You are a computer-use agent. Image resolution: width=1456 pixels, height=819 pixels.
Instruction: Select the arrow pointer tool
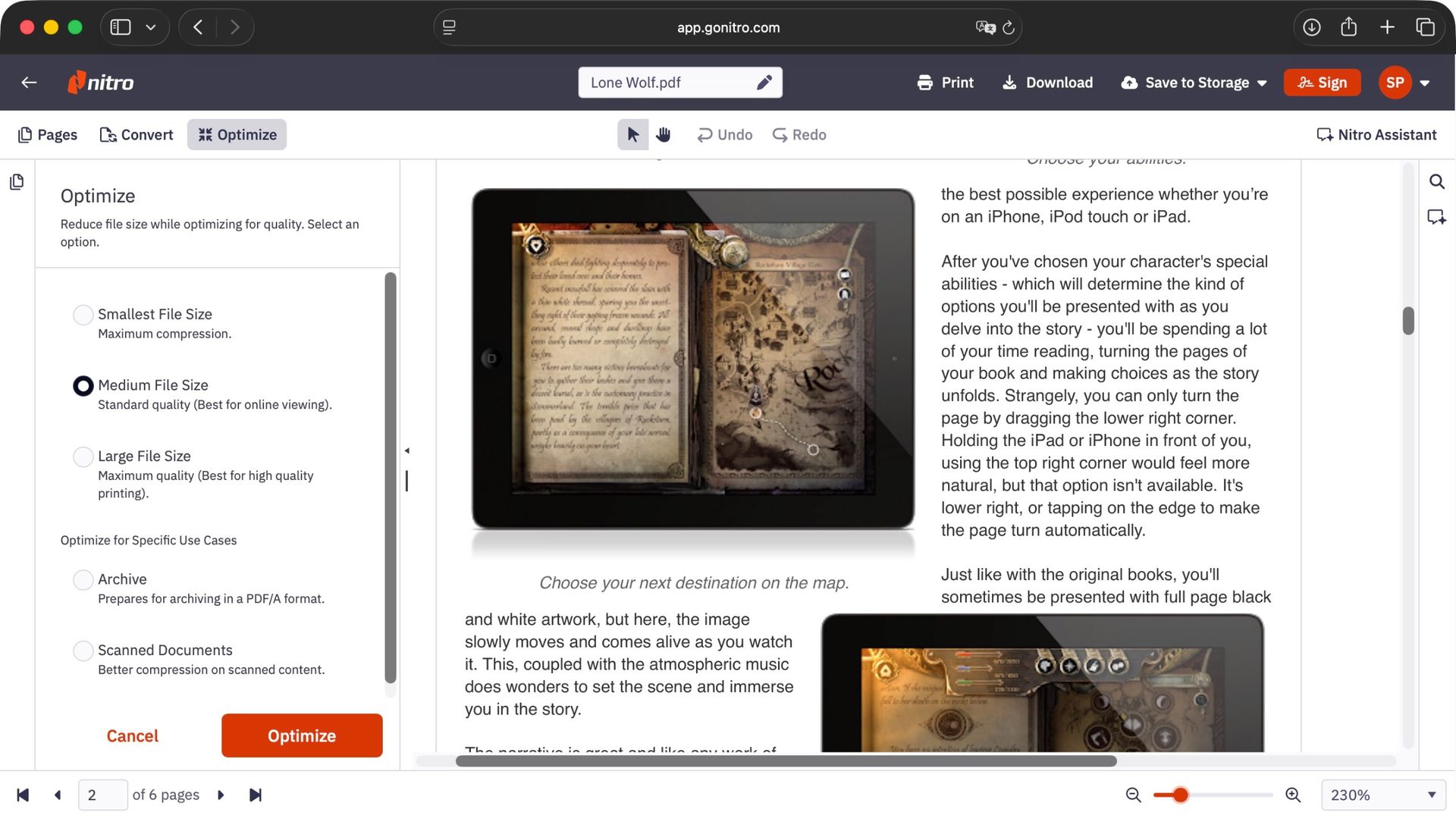tap(632, 135)
